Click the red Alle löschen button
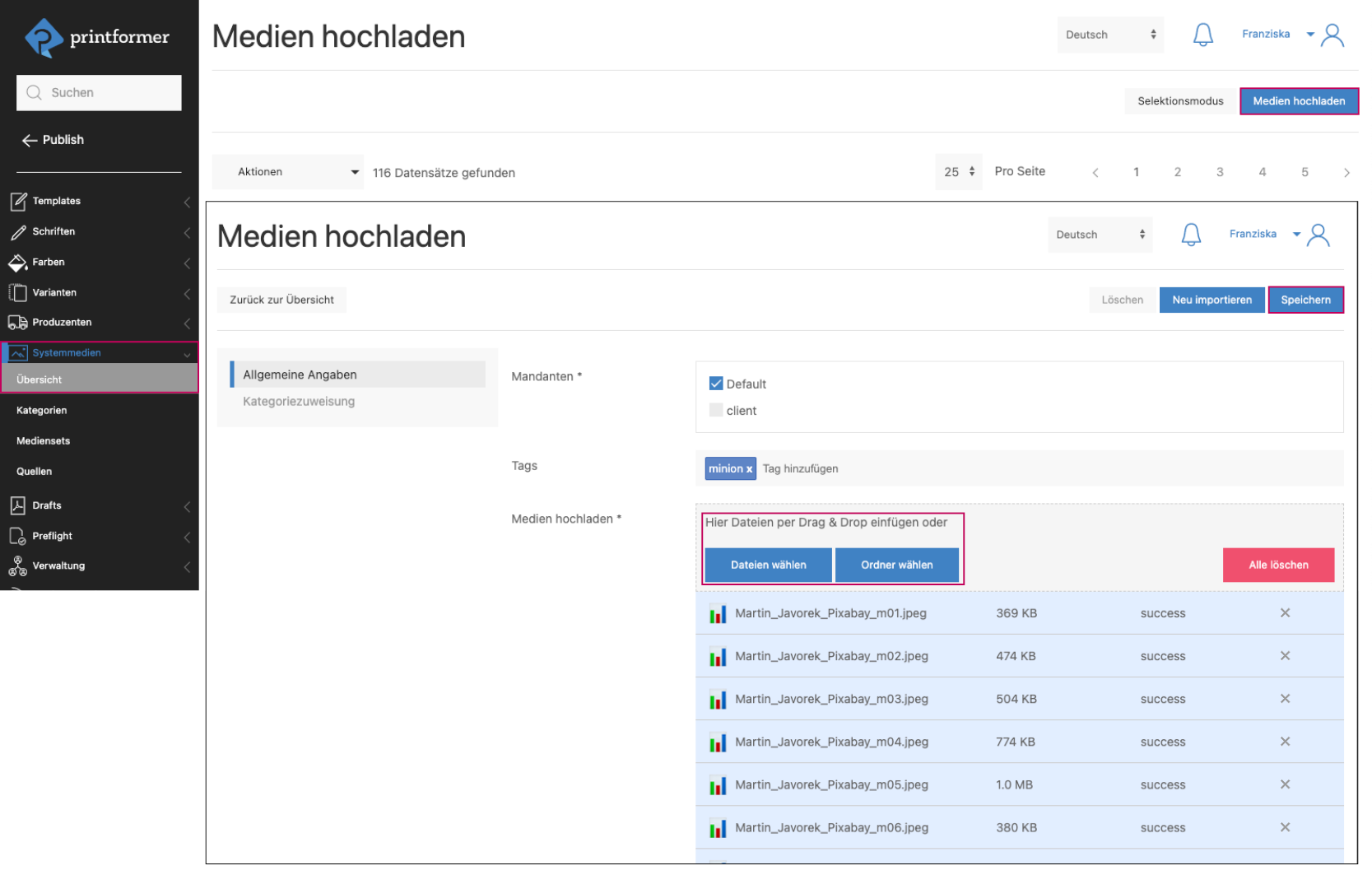 point(1277,565)
